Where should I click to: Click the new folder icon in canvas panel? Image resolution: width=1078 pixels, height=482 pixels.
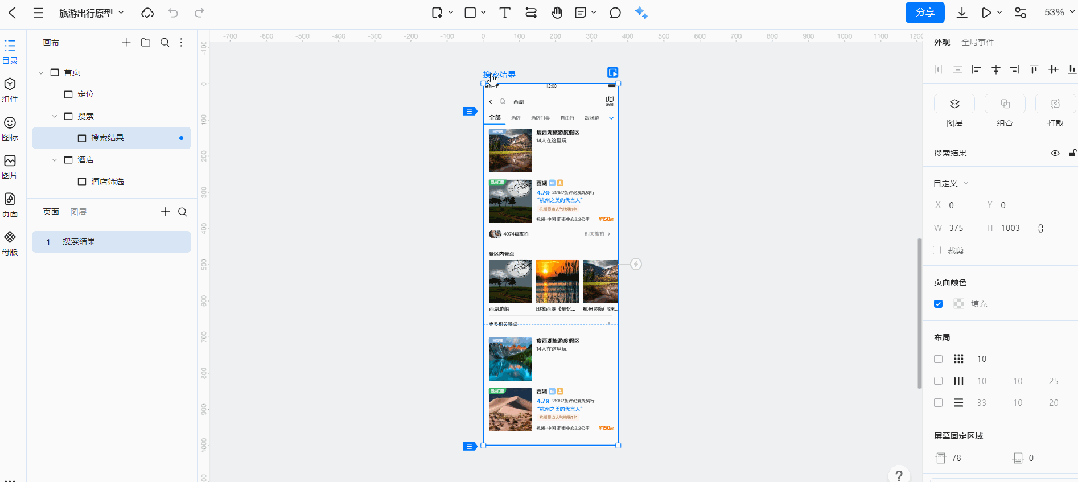point(145,43)
